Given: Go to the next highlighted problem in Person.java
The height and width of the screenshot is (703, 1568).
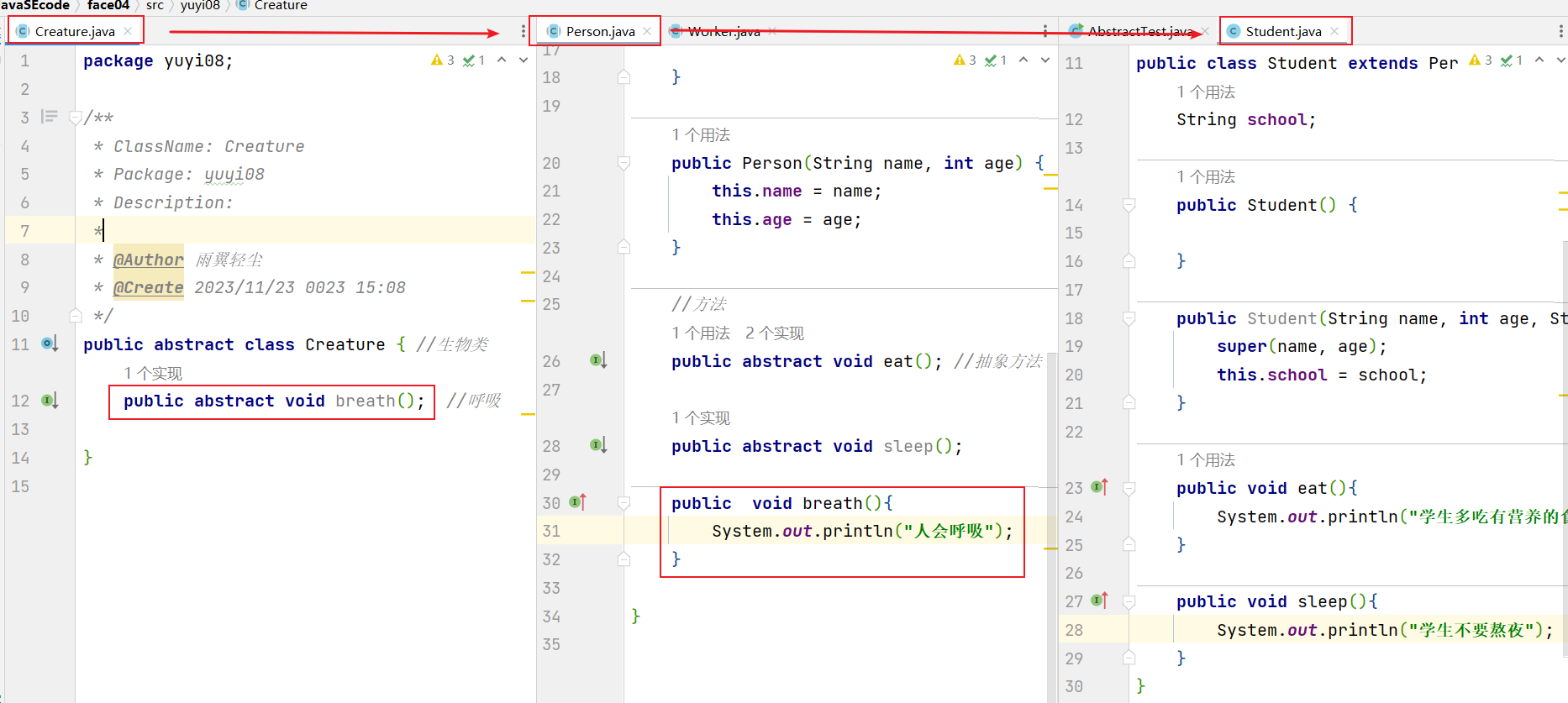Looking at the screenshot, I should pyautogui.click(x=1045, y=60).
